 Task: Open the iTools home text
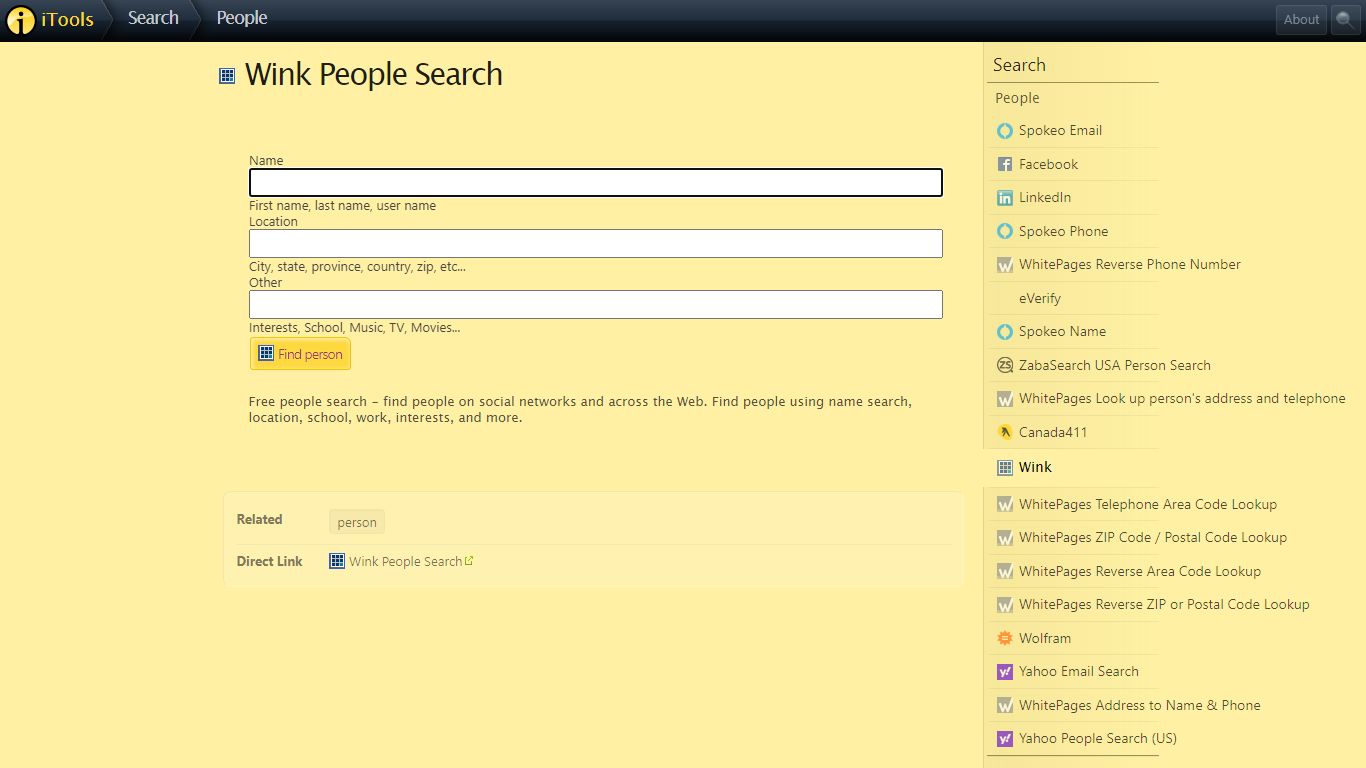coord(67,19)
